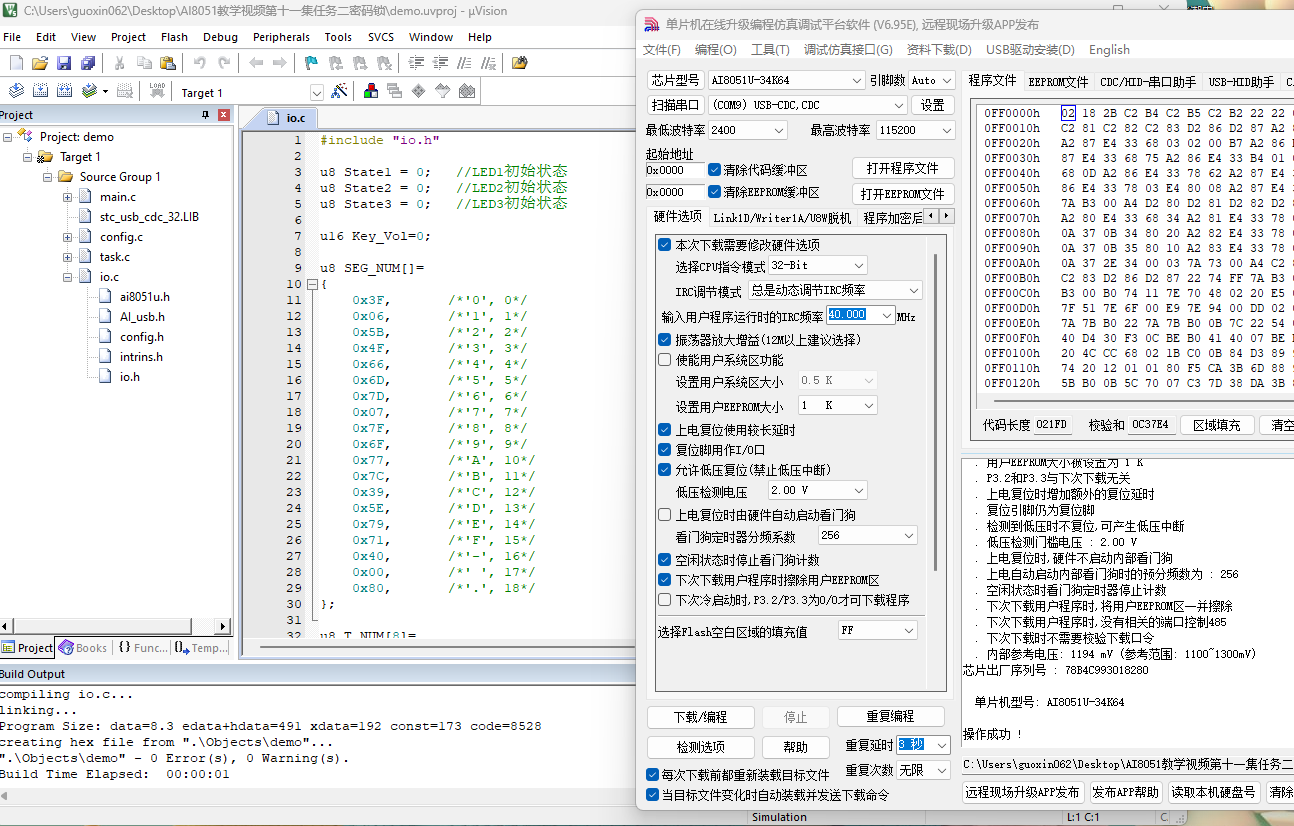The width and height of the screenshot is (1294, 826).
Task: Indent selected lines icon
Action: click(x=415, y=63)
